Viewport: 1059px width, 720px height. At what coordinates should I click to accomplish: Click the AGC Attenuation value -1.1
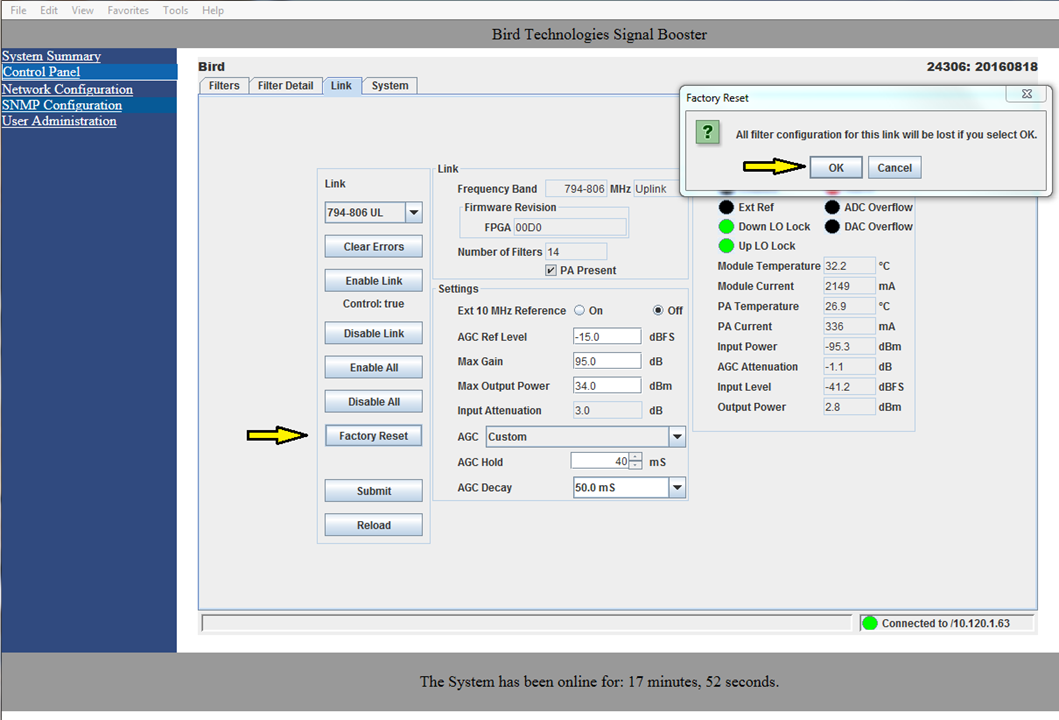click(x=849, y=367)
